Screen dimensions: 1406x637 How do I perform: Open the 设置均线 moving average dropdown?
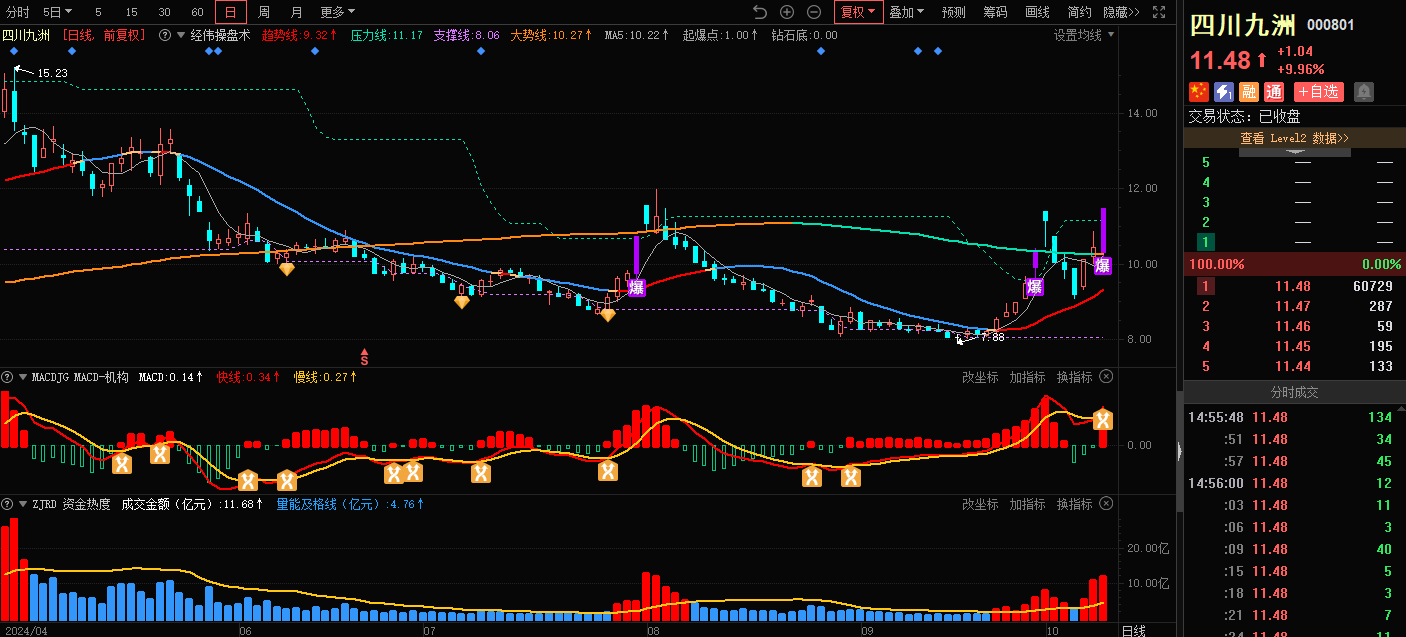(x=1084, y=35)
